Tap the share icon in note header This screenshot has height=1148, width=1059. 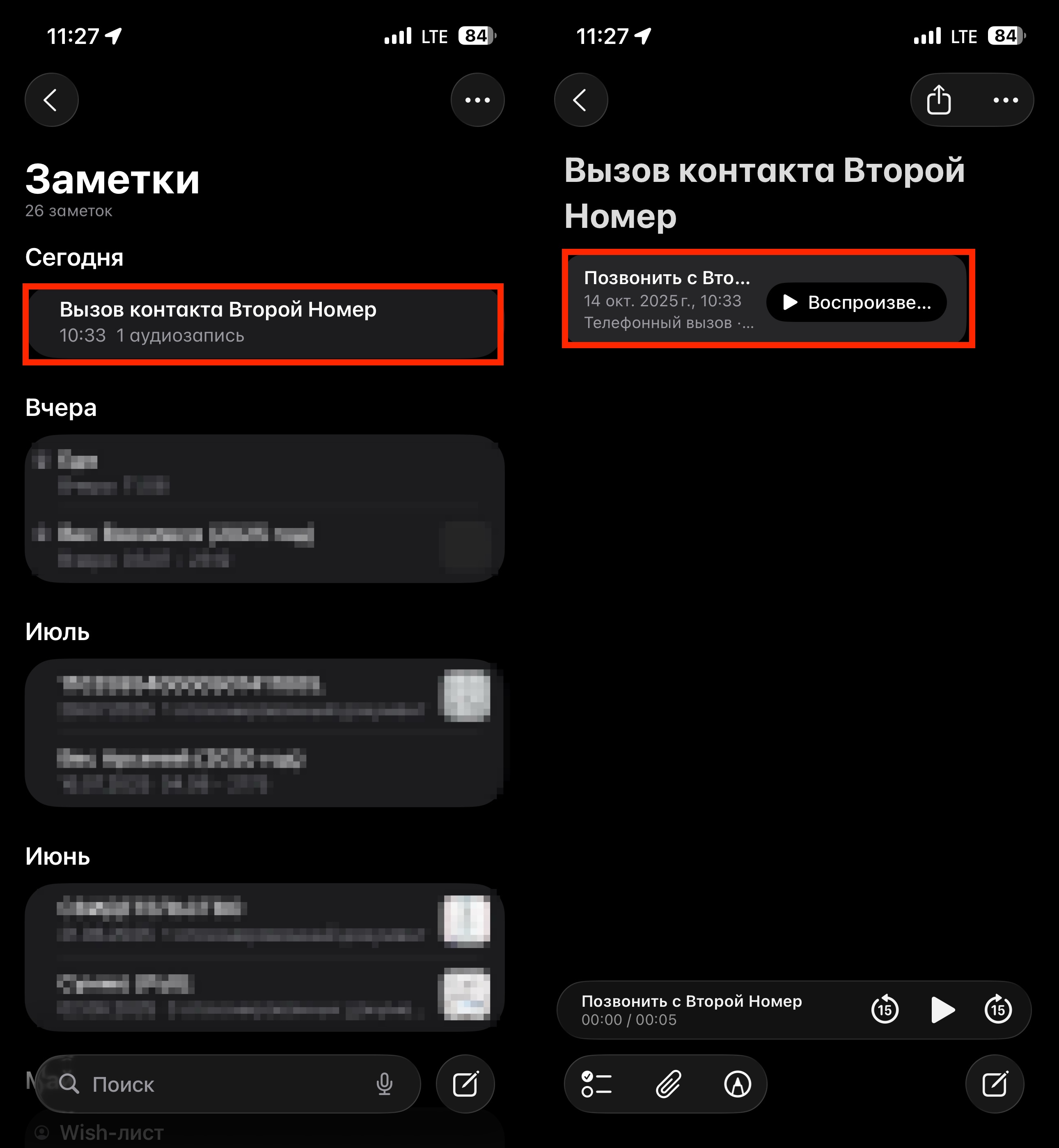pyautogui.click(x=938, y=100)
